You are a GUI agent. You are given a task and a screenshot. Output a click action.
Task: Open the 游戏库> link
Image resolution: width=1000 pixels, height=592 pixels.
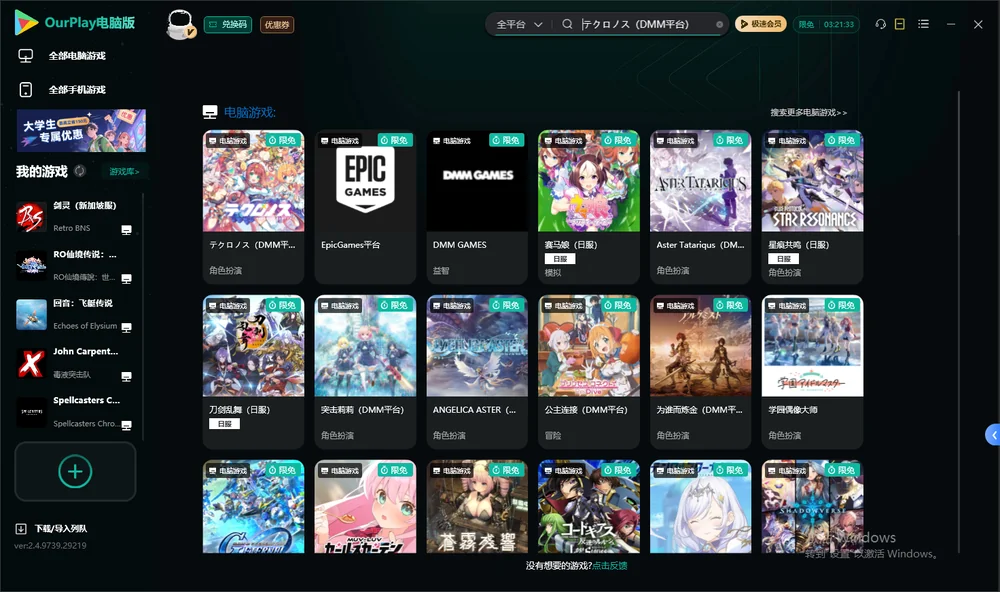coord(124,171)
